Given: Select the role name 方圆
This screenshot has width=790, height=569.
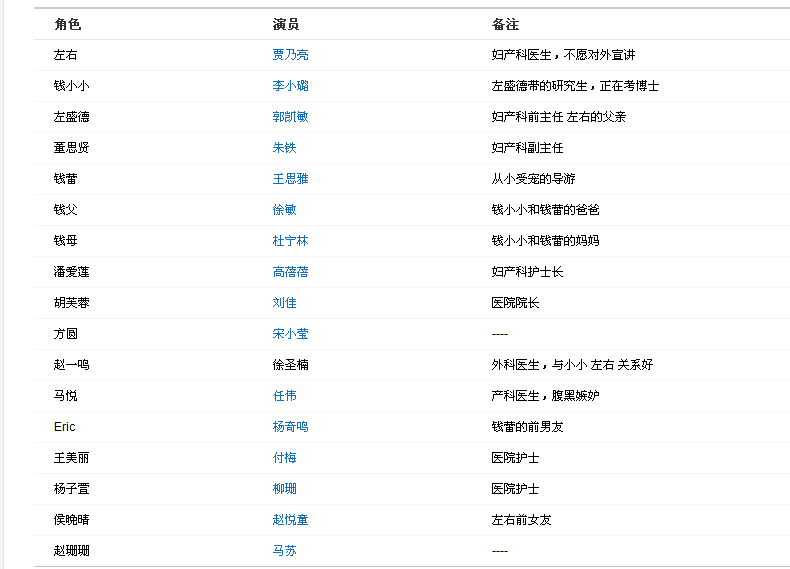Looking at the screenshot, I should tap(65, 334).
